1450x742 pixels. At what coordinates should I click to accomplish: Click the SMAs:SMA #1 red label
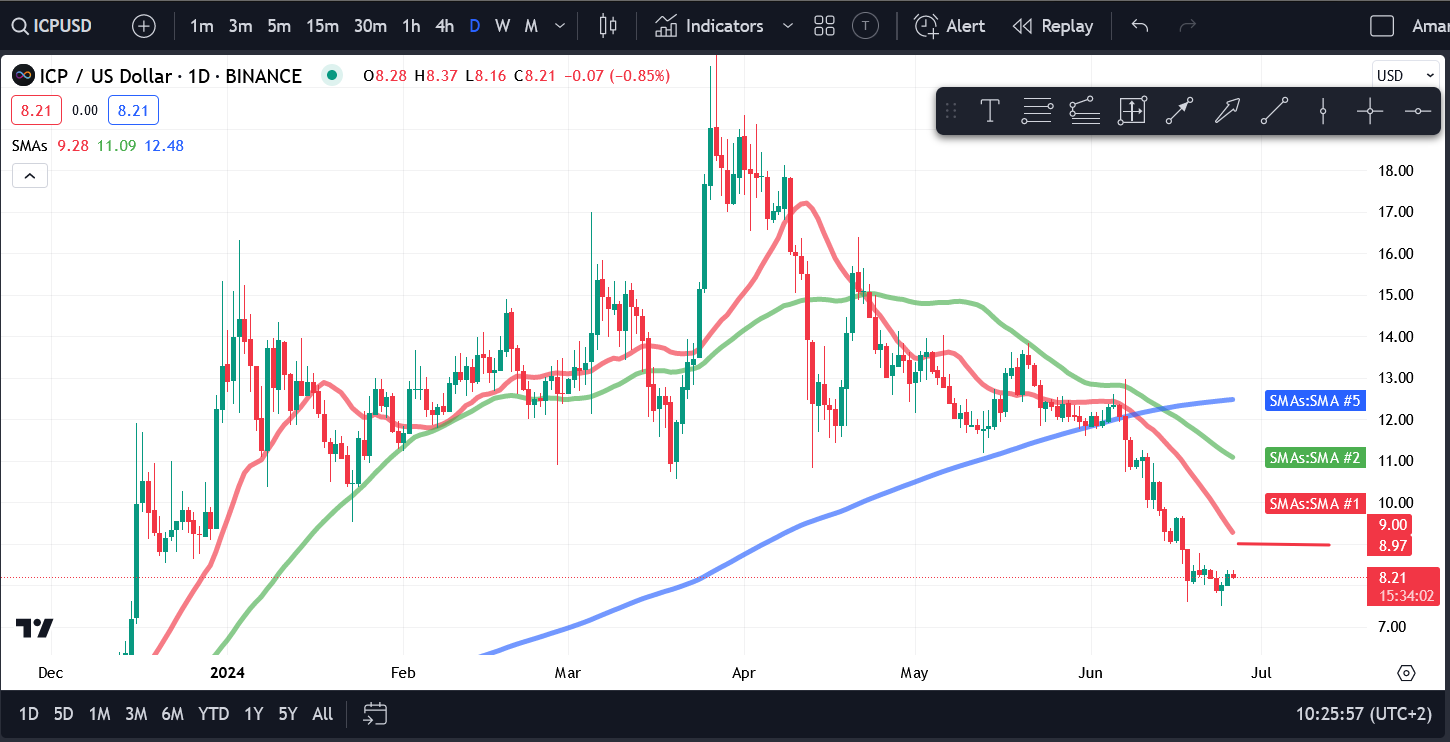point(1315,504)
